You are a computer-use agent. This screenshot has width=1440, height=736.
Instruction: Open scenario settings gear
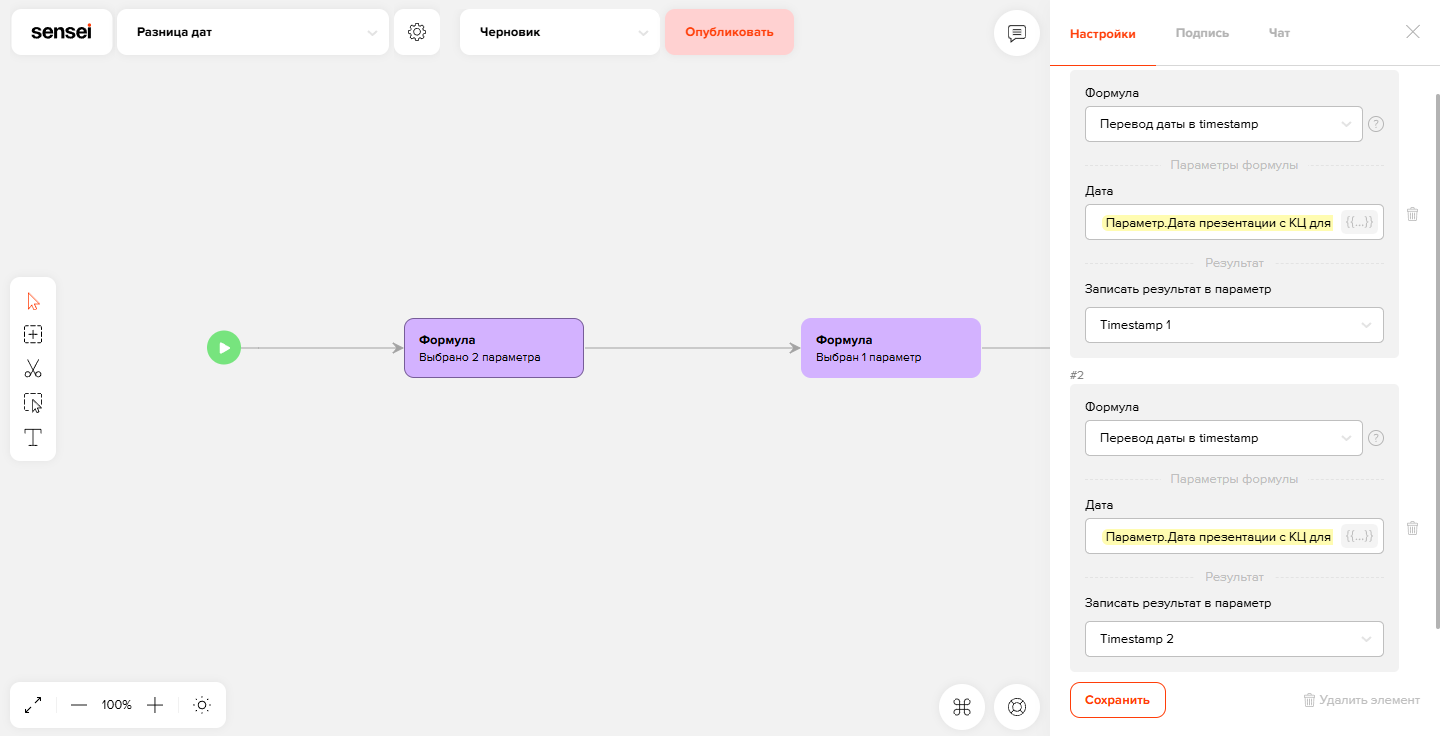(417, 32)
